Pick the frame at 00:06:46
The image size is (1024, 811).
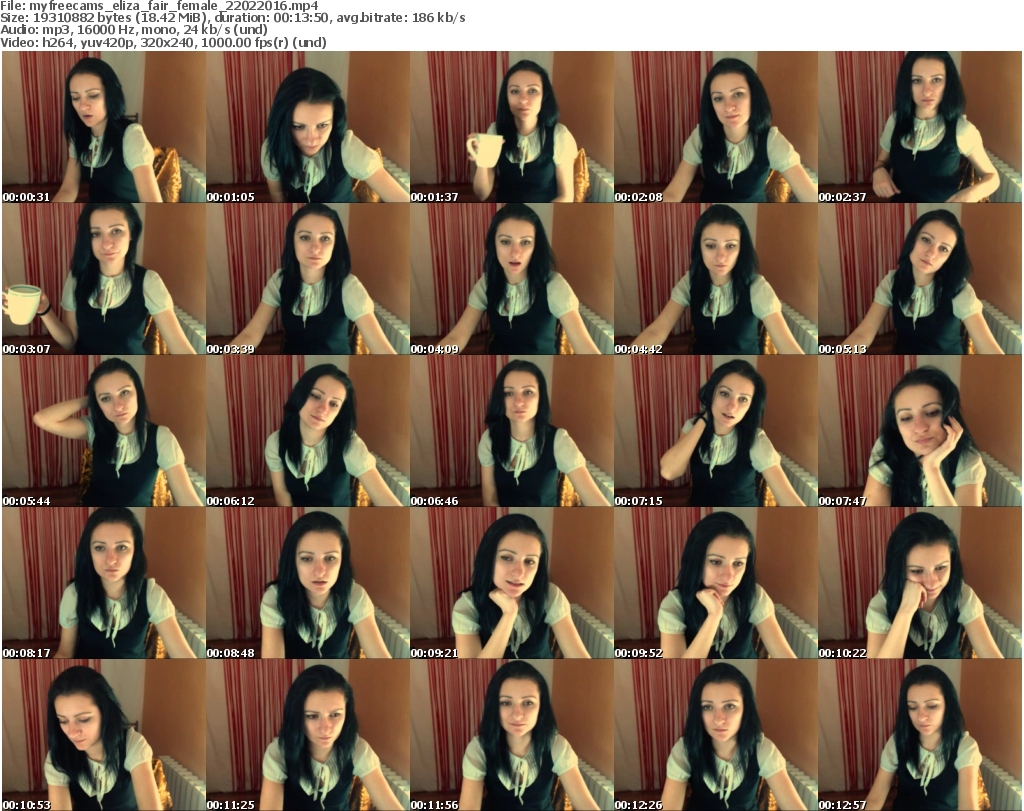coord(511,432)
